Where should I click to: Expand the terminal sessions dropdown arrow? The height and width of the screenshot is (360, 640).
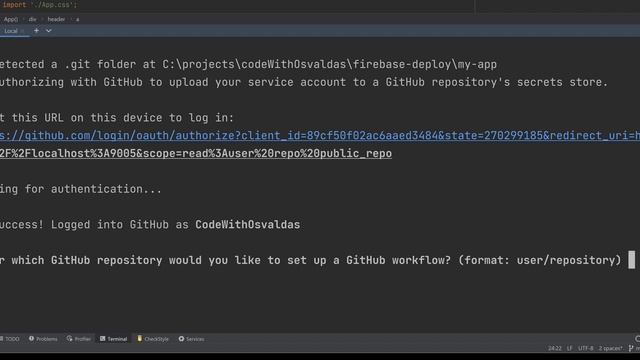coord(49,31)
